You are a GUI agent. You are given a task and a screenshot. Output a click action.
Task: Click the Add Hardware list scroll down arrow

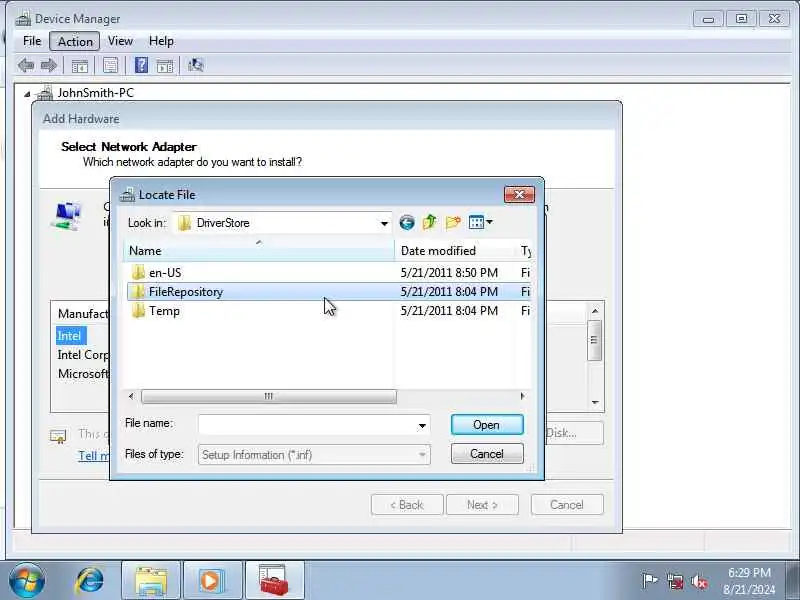(x=595, y=403)
